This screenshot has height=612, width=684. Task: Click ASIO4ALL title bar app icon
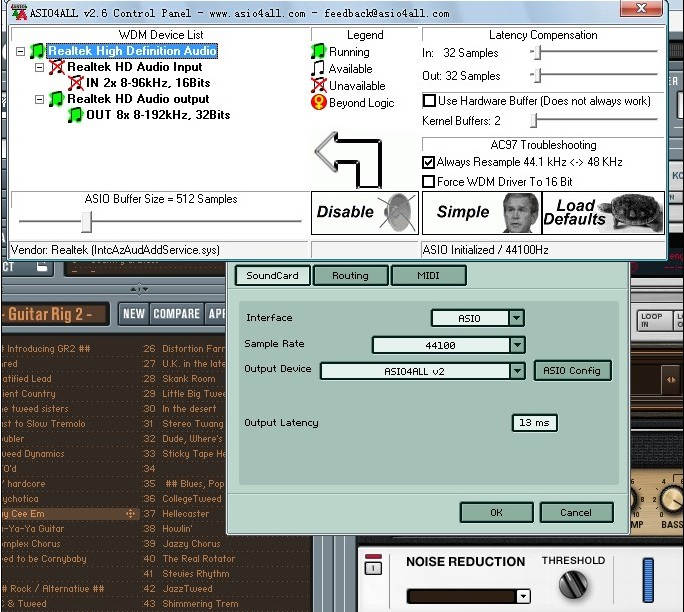19,12
